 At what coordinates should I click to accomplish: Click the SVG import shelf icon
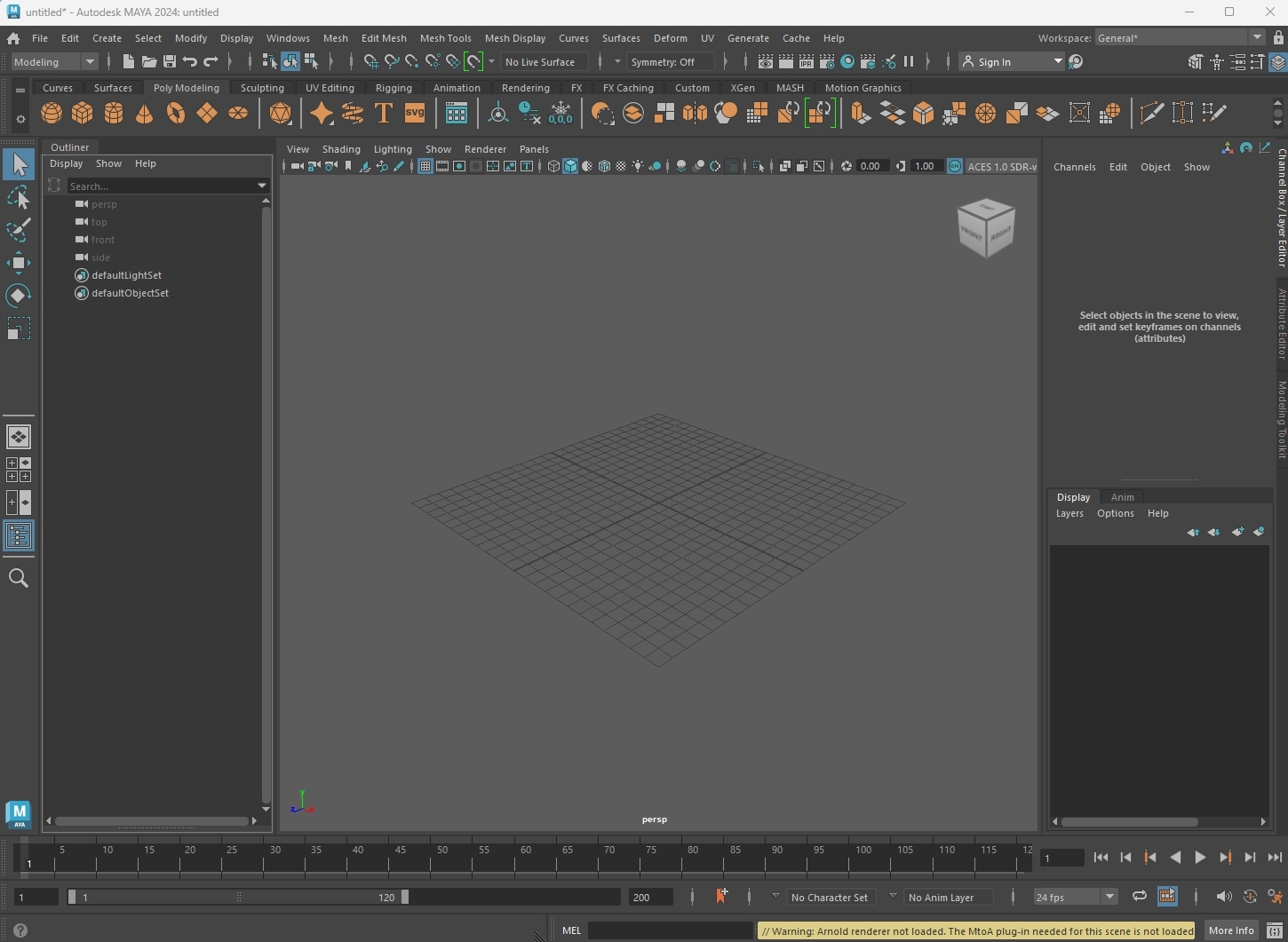pyautogui.click(x=415, y=114)
